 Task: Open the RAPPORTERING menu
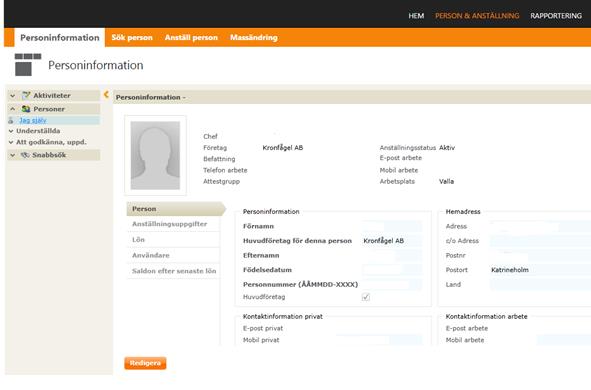click(556, 16)
